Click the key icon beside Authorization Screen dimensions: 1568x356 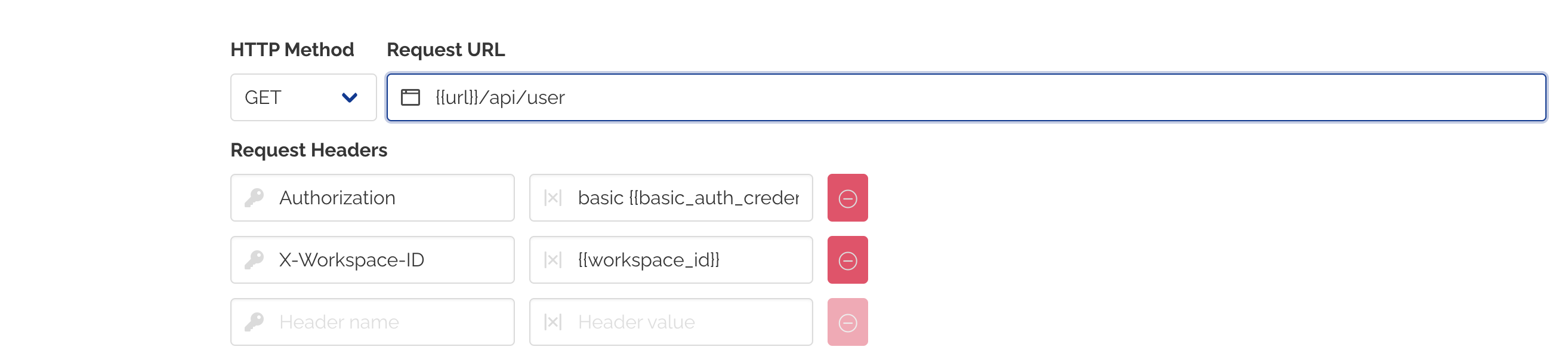pyautogui.click(x=255, y=197)
